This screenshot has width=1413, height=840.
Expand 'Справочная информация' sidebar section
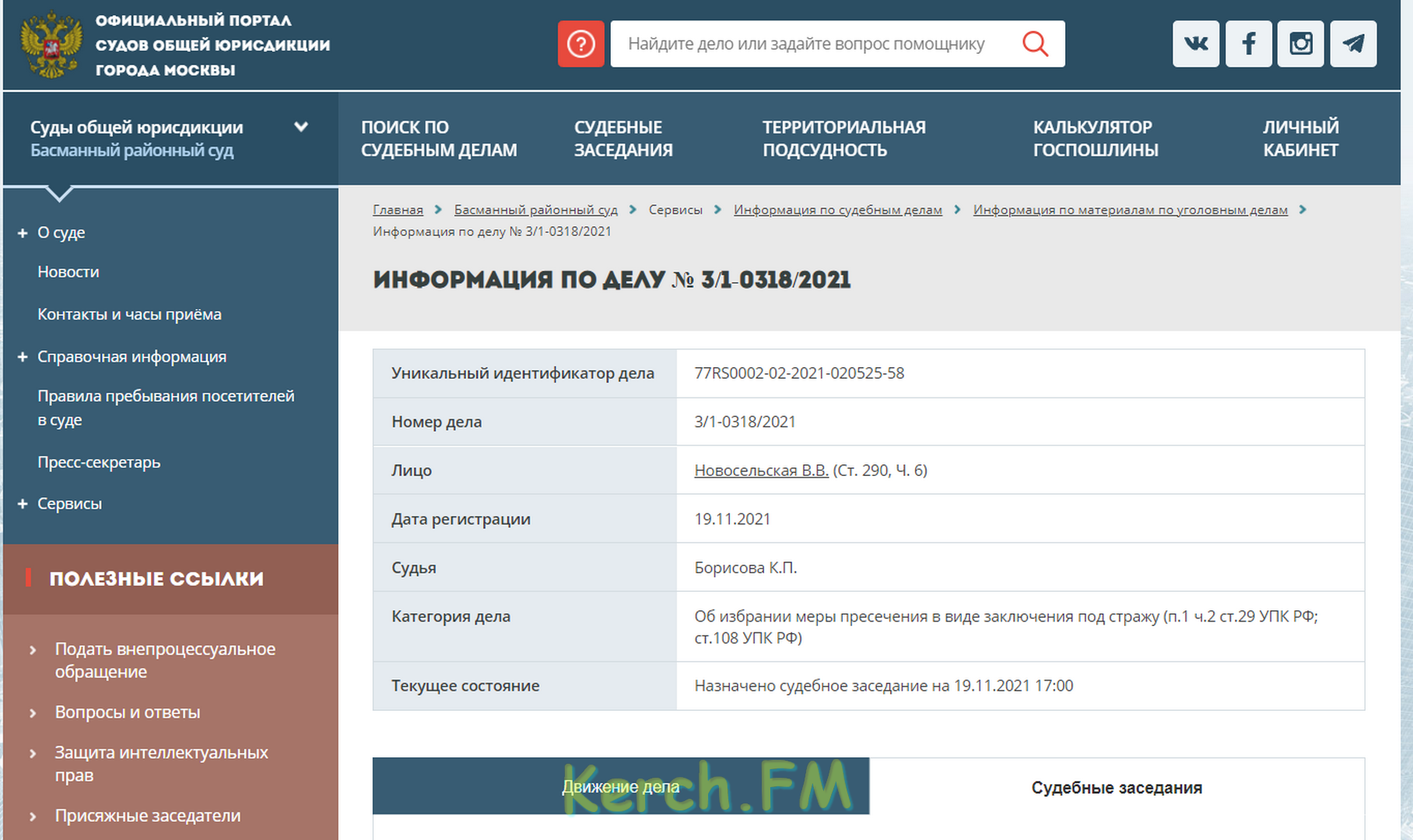point(23,357)
